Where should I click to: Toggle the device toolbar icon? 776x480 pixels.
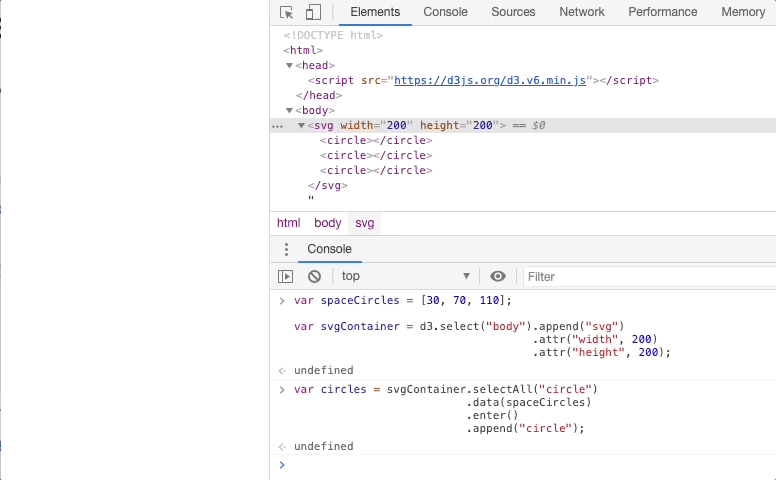click(313, 12)
